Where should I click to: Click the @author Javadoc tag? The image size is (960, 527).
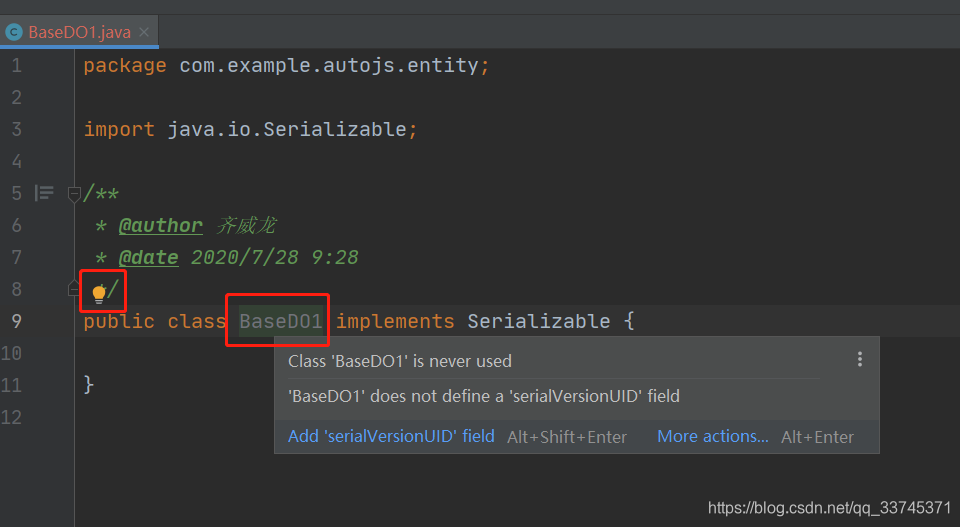pyautogui.click(x=160, y=225)
